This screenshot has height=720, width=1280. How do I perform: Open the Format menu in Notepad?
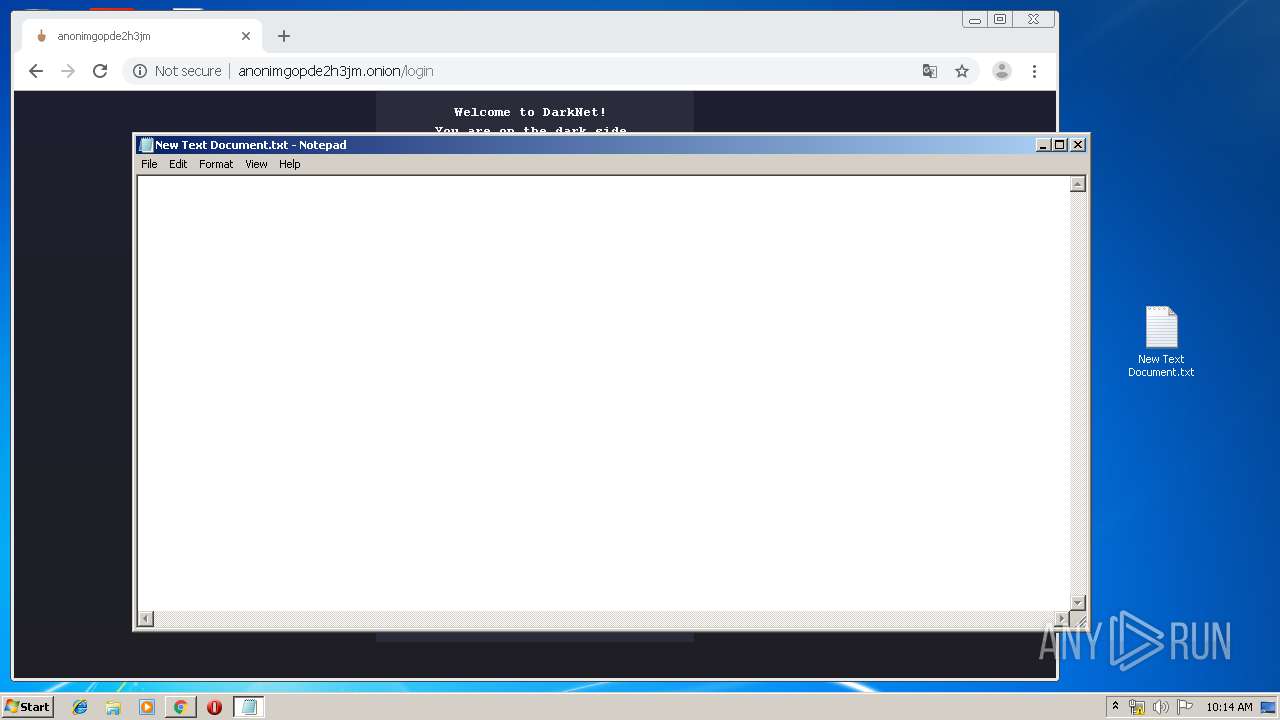[216, 164]
